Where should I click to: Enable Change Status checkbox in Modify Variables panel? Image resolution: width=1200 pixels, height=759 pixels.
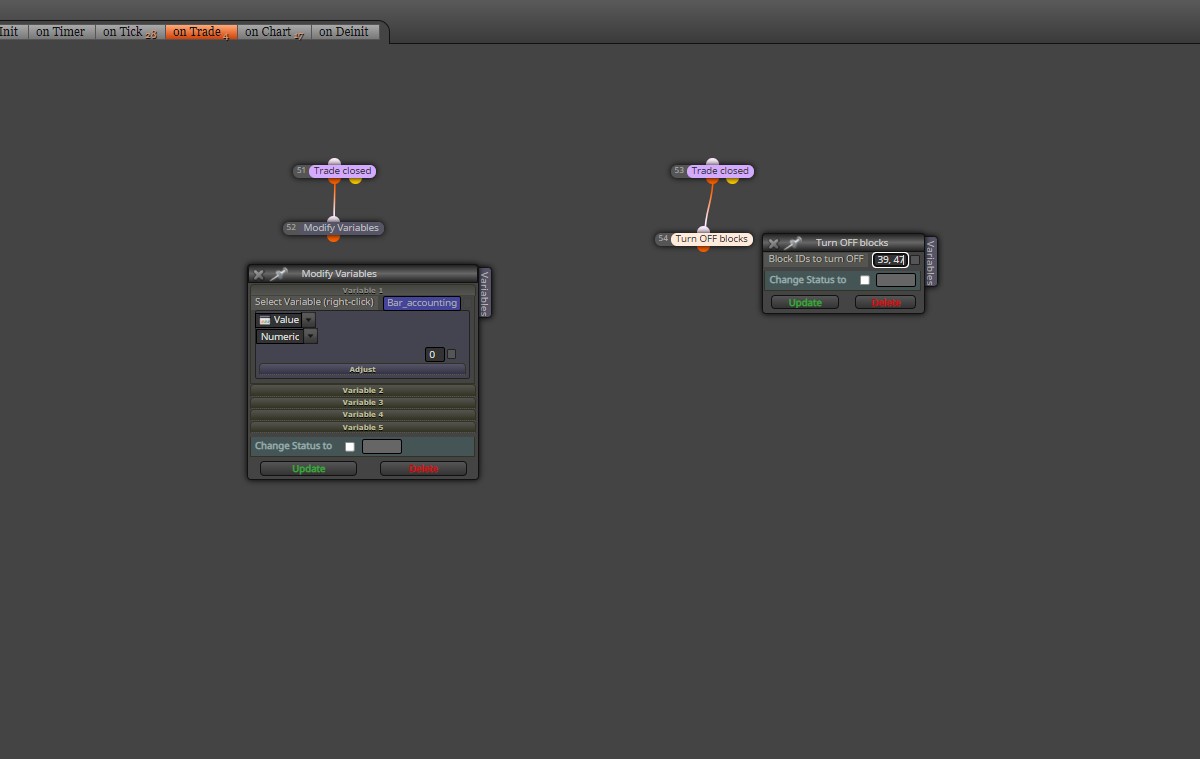coord(350,447)
